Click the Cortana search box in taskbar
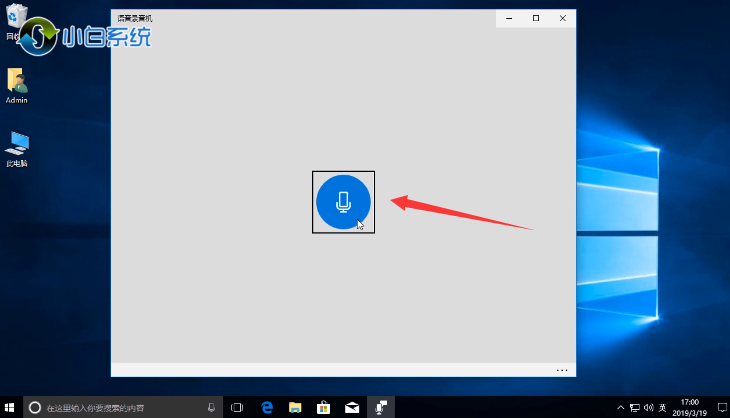The width and height of the screenshot is (730, 418). [x=115, y=408]
